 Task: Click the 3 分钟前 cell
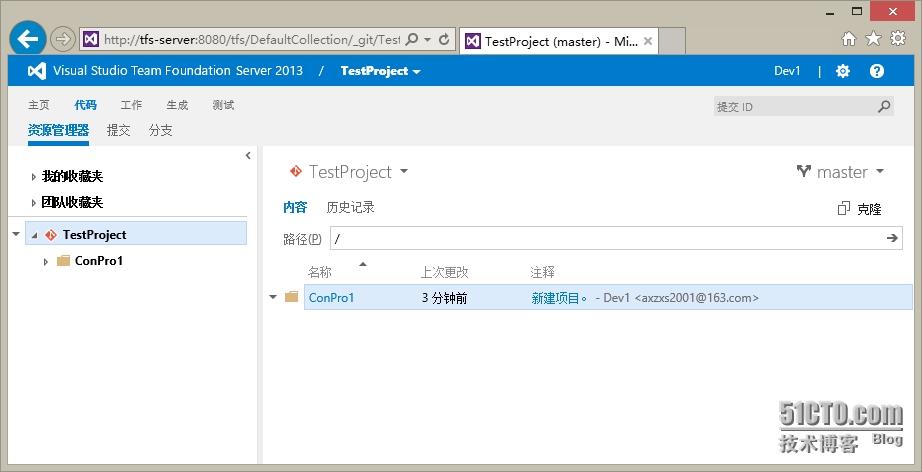(445, 298)
